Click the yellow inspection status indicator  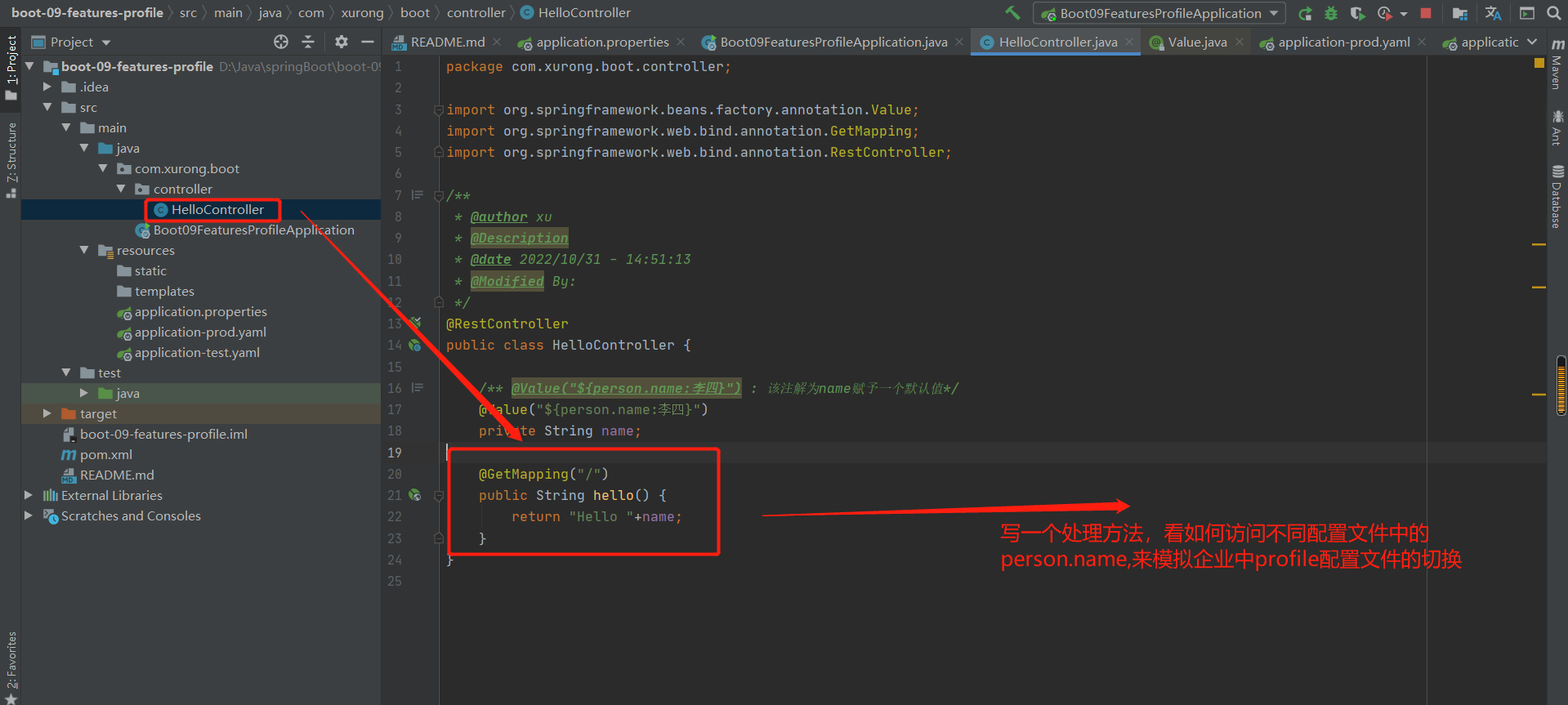[1539, 64]
